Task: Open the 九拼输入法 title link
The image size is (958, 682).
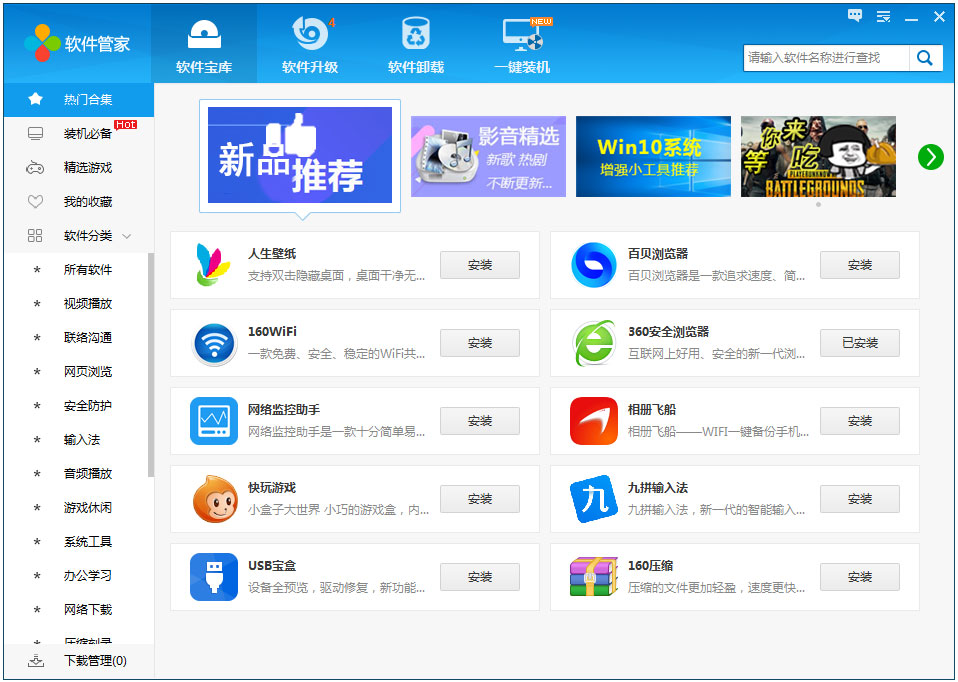Action: pos(658,488)
